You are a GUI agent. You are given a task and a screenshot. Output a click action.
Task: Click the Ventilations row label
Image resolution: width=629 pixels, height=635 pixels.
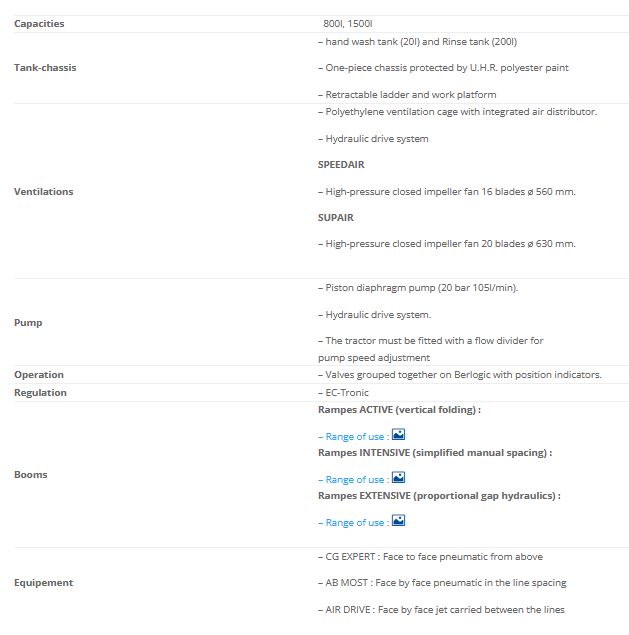(x=44, y=191)
